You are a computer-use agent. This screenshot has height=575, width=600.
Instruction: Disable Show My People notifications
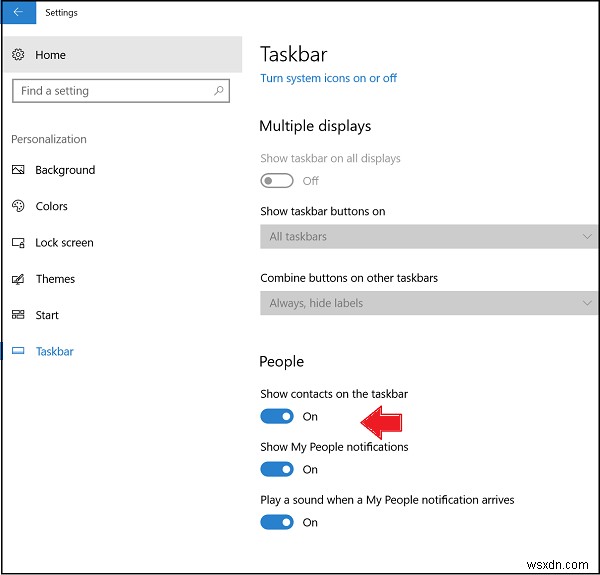pos(277,469)
